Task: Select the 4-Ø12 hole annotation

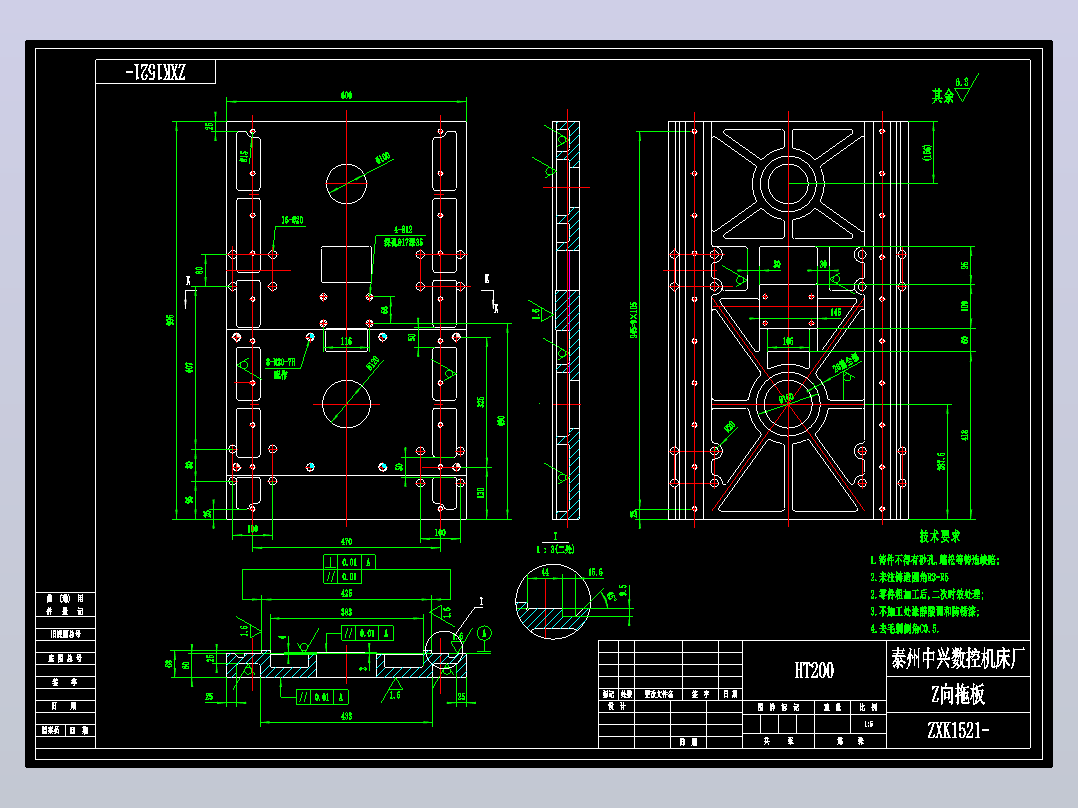Action: point(404,229)
